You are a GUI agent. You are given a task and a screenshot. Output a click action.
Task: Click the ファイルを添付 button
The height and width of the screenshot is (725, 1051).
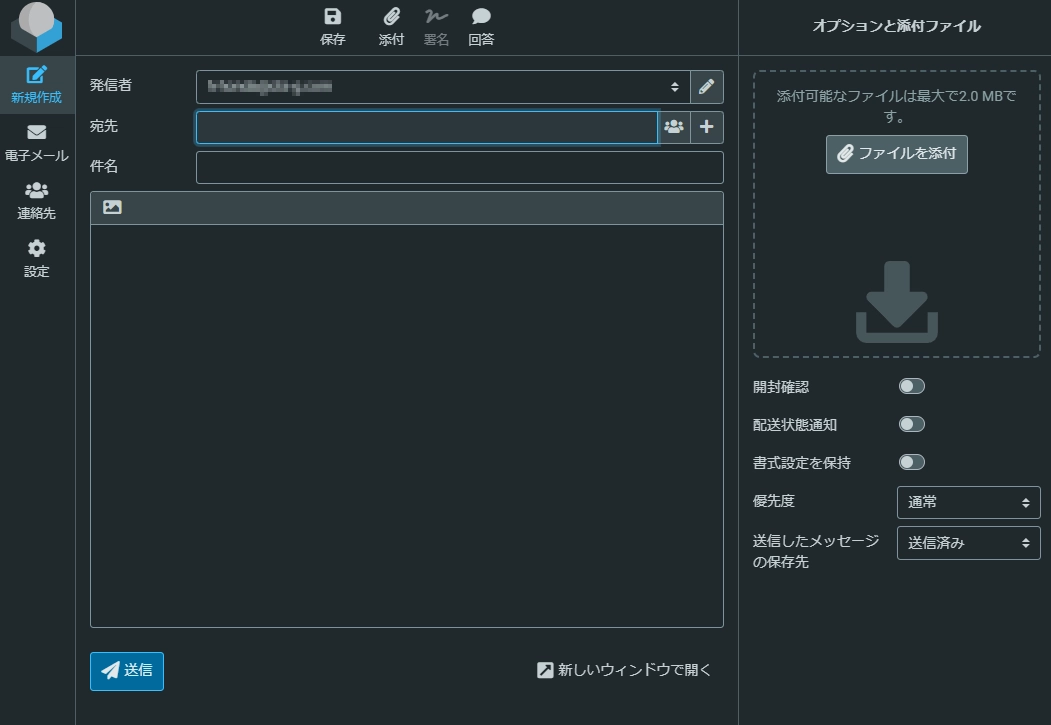(x=896, y=154)
